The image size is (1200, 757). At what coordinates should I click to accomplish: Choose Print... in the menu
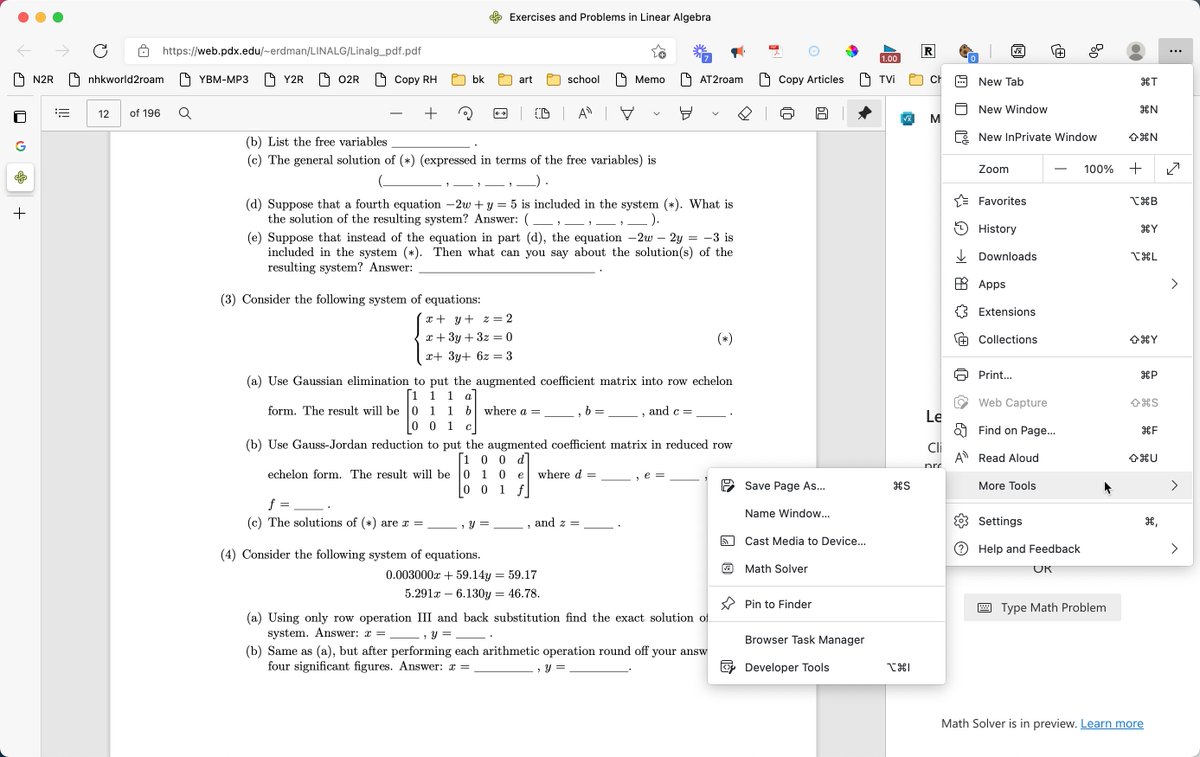click(x=1067, y=375)
